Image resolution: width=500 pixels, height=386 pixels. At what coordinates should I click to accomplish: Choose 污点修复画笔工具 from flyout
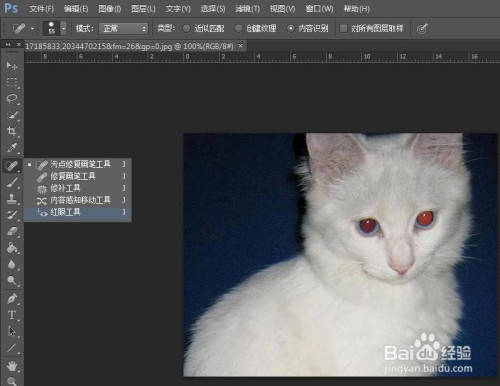click(x=77, y=164)
